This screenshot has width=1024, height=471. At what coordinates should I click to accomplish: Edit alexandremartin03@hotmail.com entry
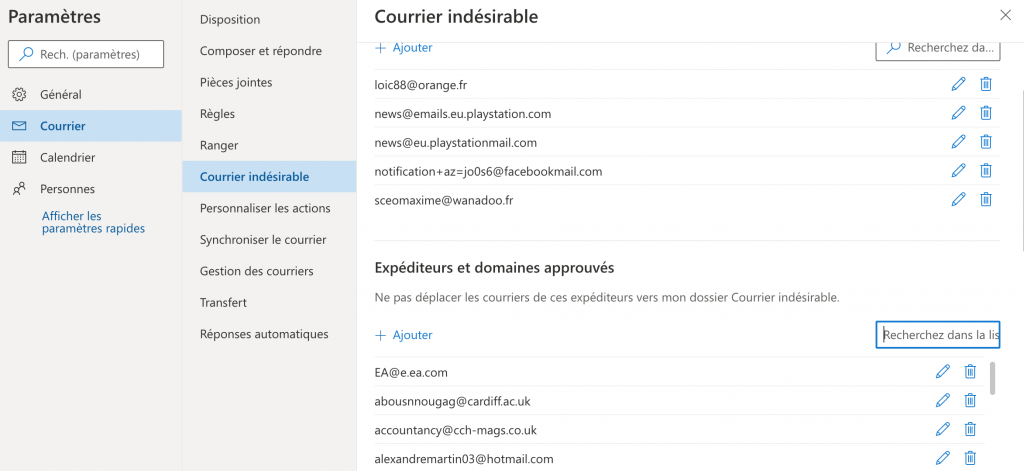click(942, 458)
